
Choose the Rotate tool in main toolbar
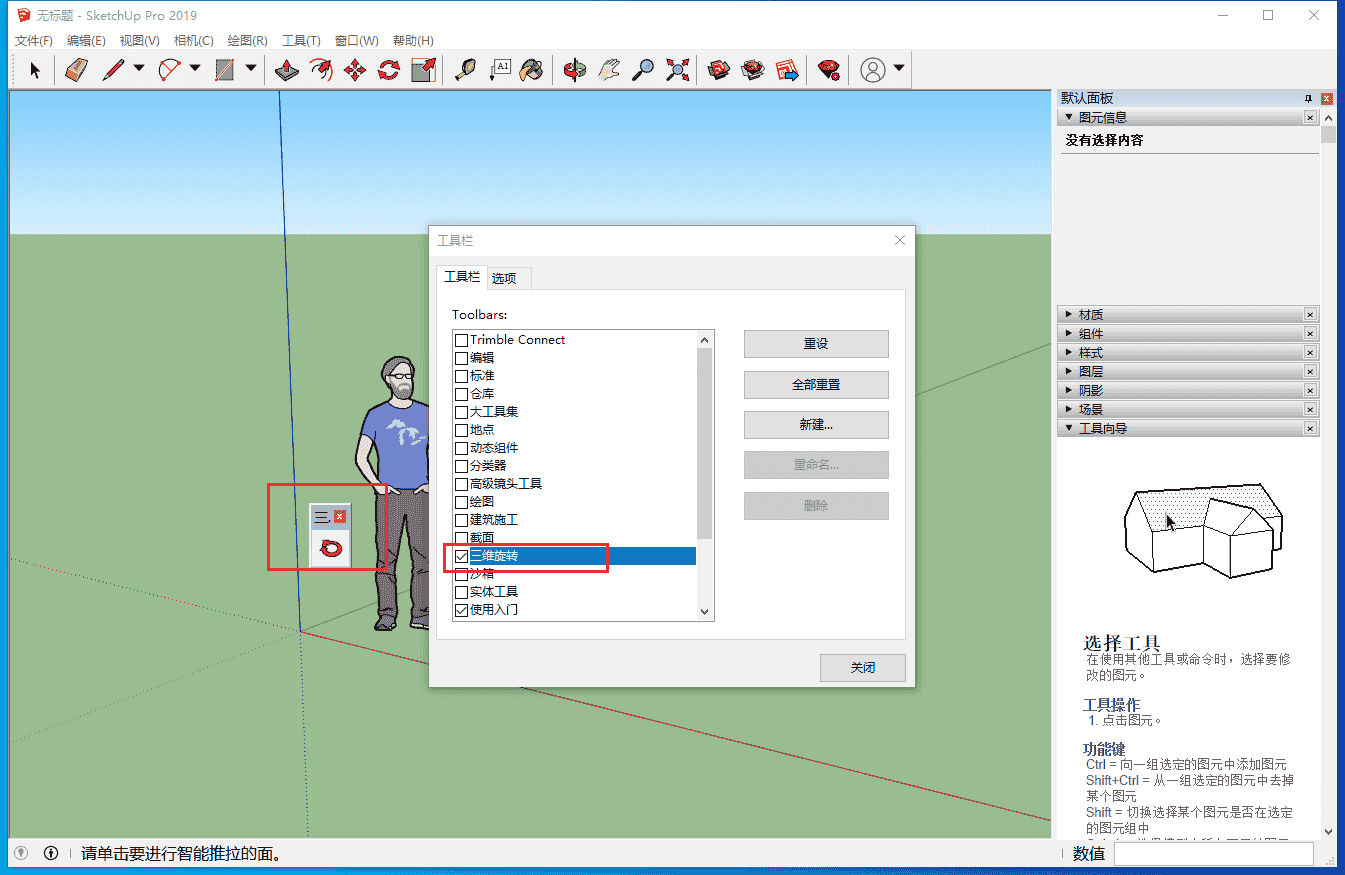pos(389,70)
